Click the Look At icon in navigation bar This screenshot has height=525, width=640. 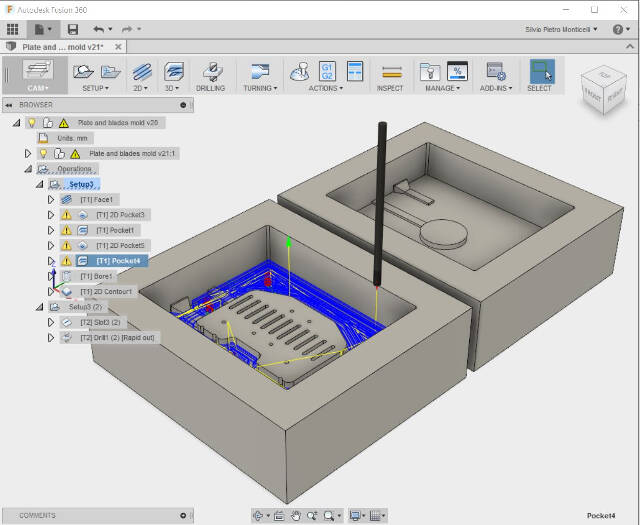point(279,516)
